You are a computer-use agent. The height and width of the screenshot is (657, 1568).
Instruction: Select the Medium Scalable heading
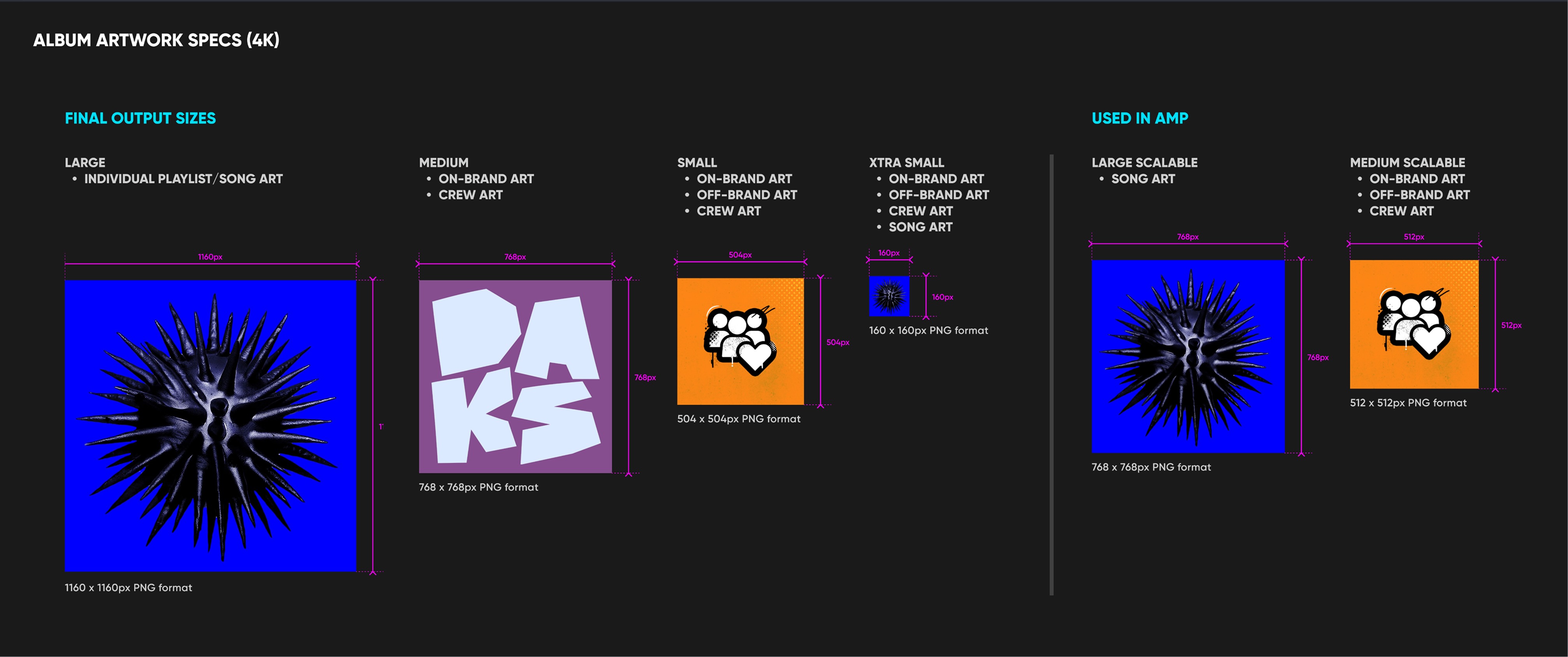tap(1407, 162)
